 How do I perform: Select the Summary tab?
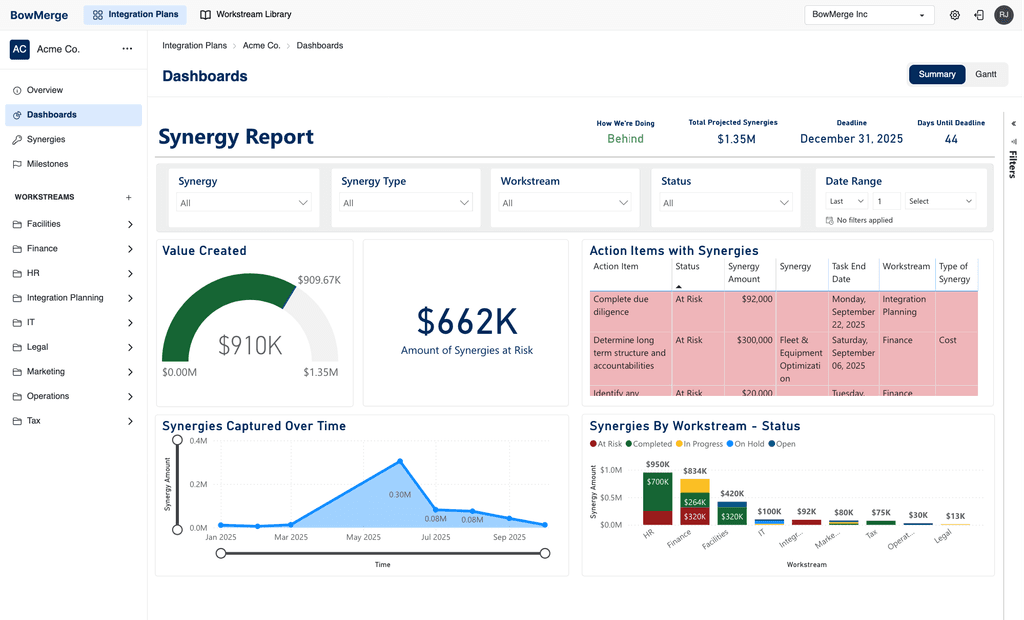tap(936, 74)
